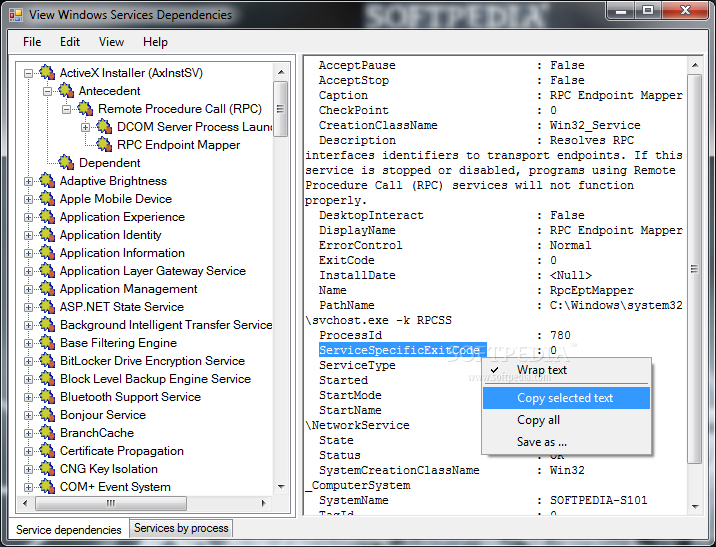Click the Application Management service icon
The height and width of the screenshot is (547, 716).
[47, 289]
